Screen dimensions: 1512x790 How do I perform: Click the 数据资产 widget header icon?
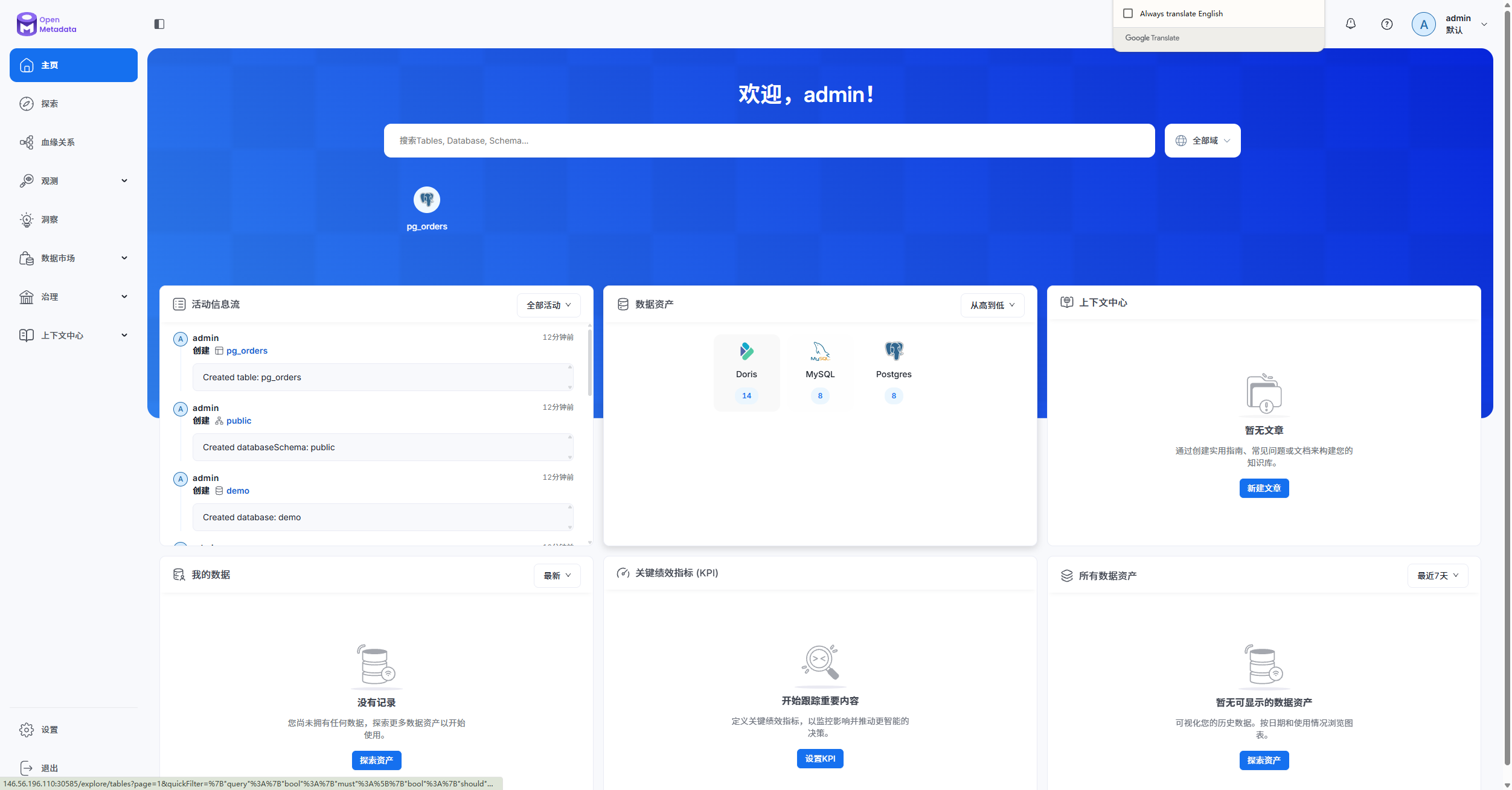(623, 304)
